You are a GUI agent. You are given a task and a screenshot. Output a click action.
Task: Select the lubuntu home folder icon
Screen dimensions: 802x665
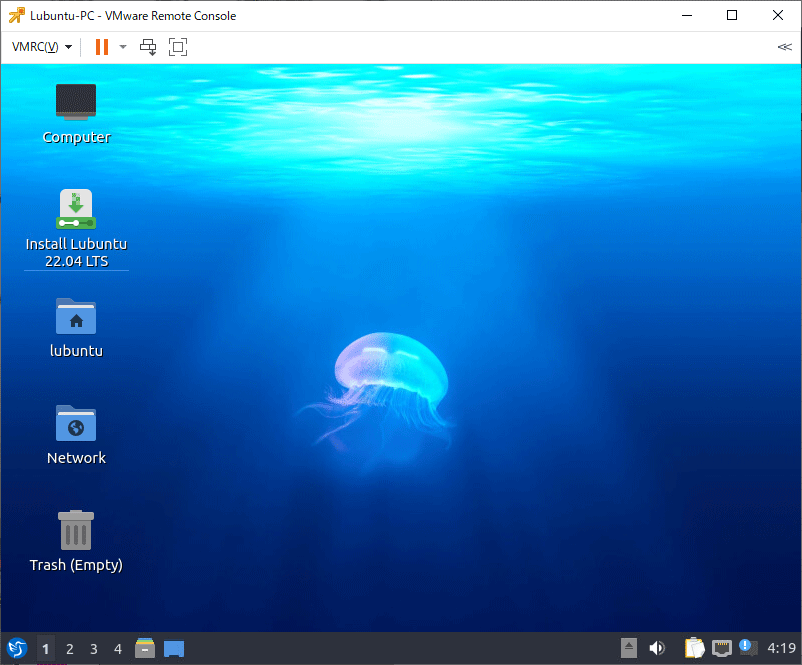coord(76,316)
